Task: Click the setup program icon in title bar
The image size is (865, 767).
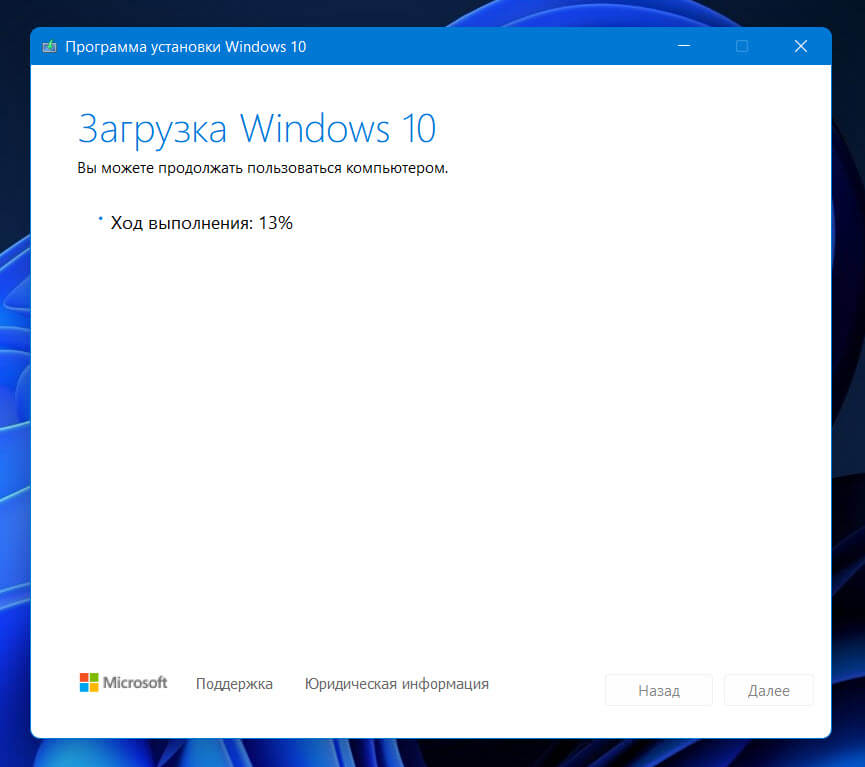Action: [49, 46]
